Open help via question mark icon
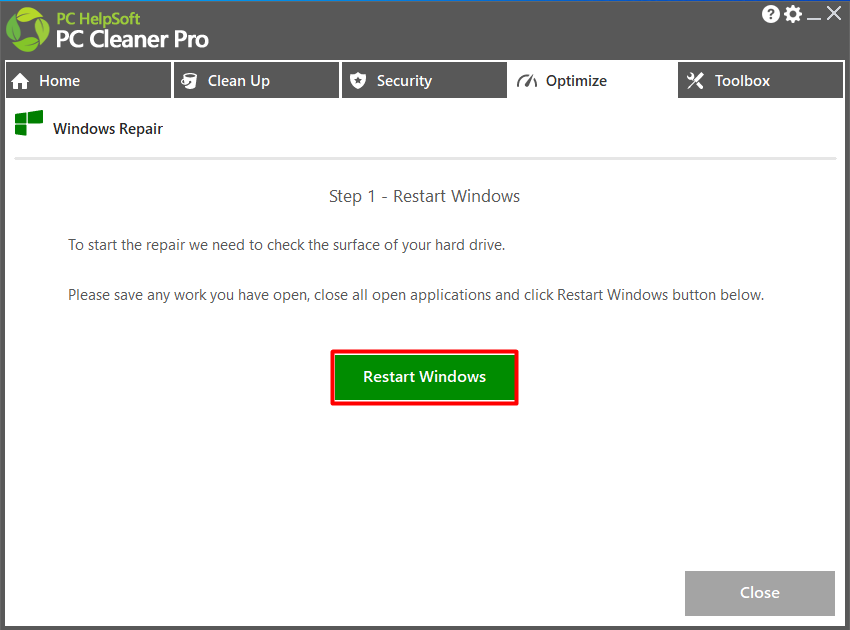850x630 pixels. [770, 14]
